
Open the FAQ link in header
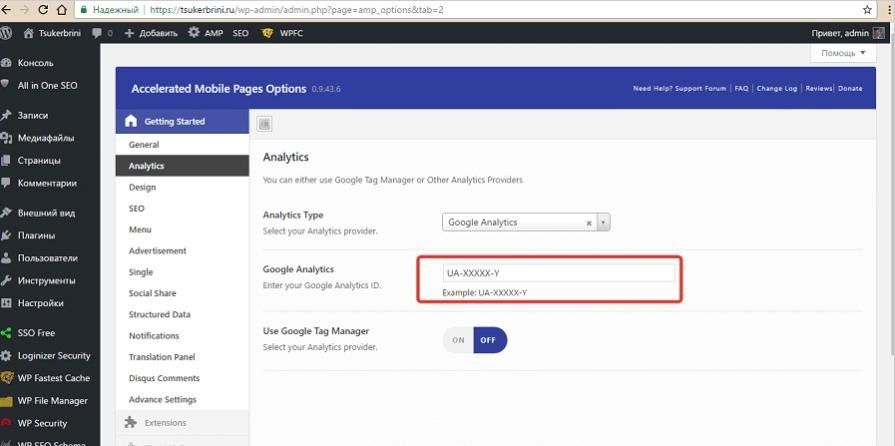tap(741, 89)
